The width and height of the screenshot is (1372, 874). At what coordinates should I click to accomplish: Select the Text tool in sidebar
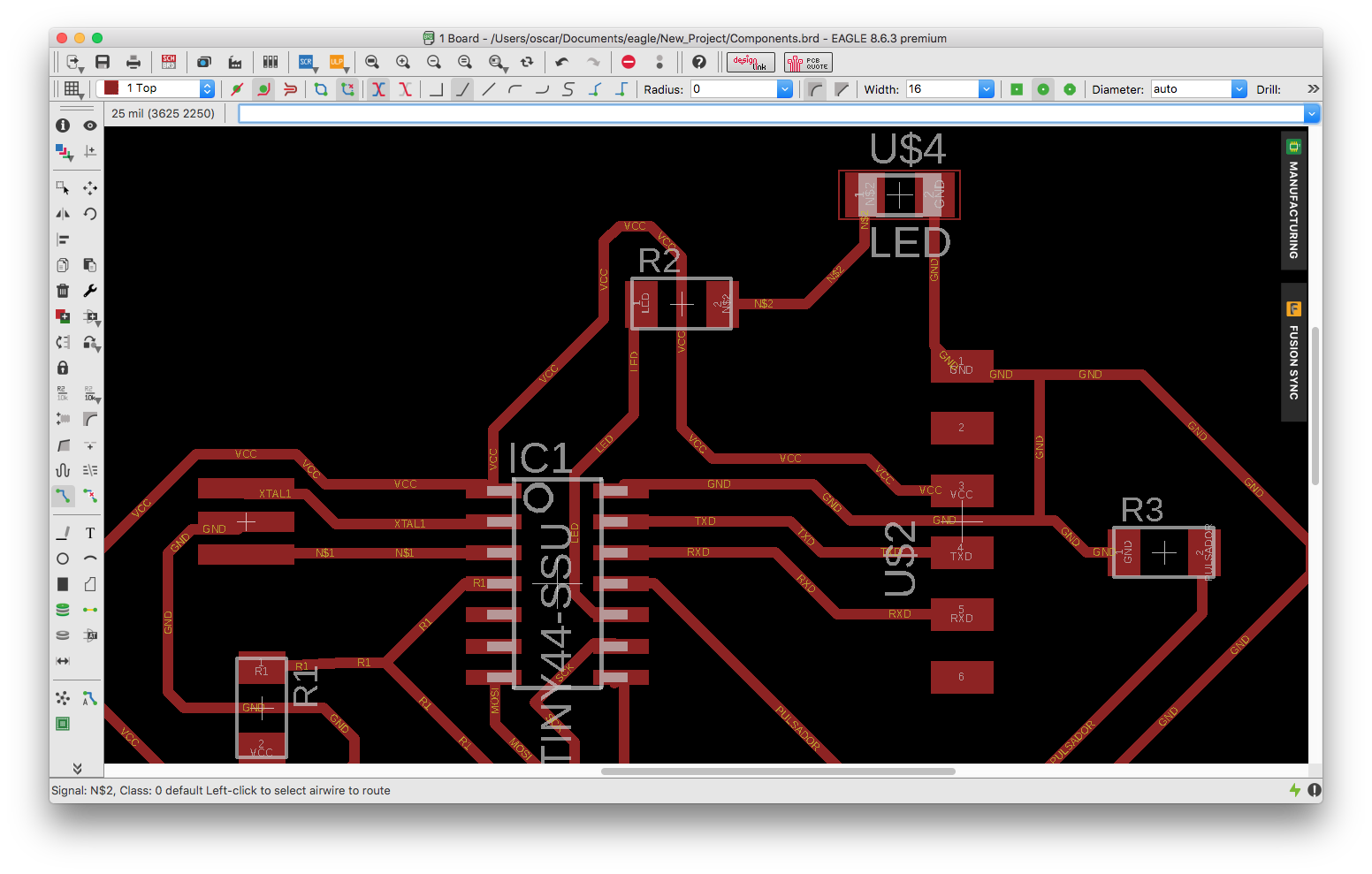click(x=89, y=533)
